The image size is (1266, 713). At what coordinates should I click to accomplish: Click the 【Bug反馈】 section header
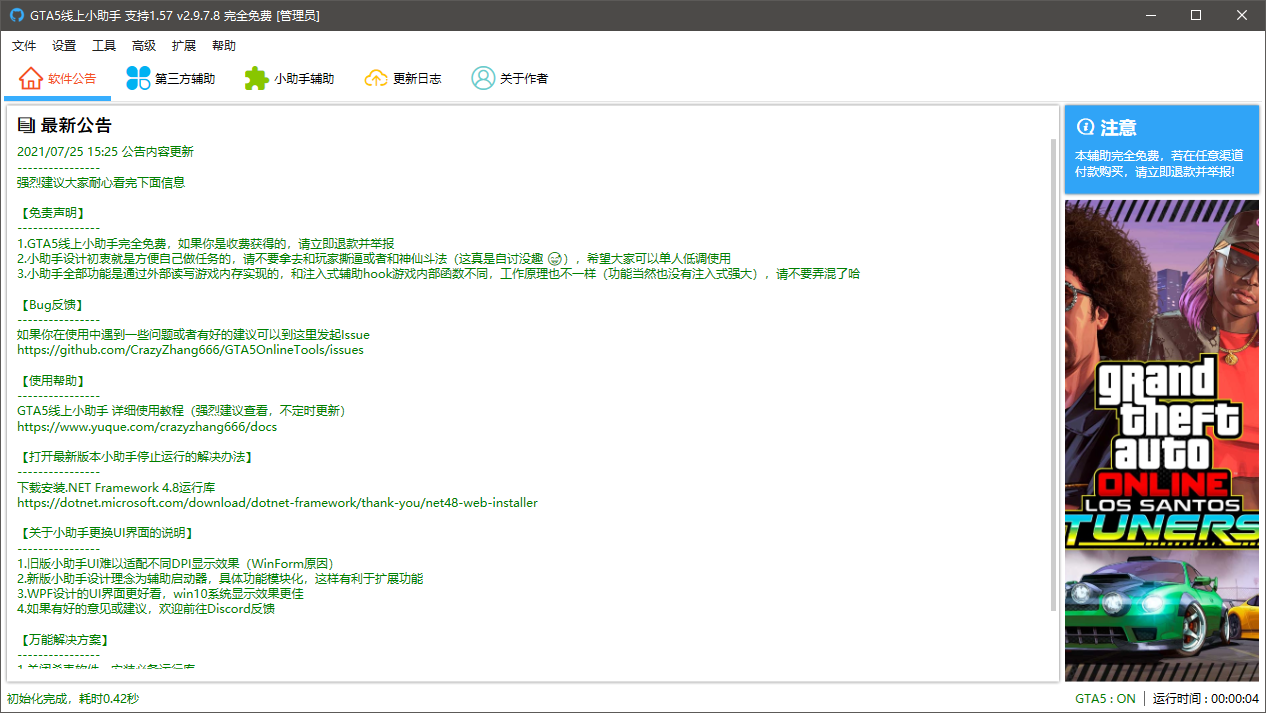point(50,304)
